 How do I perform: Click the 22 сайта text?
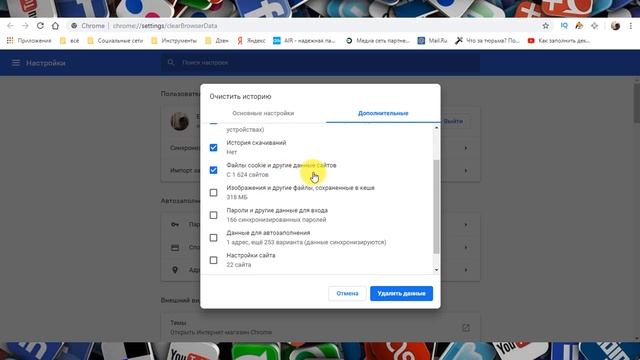point(239,264)
